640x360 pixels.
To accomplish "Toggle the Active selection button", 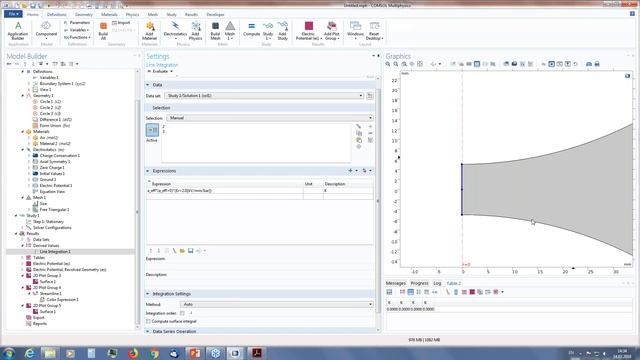I will [x=152, y=130].
